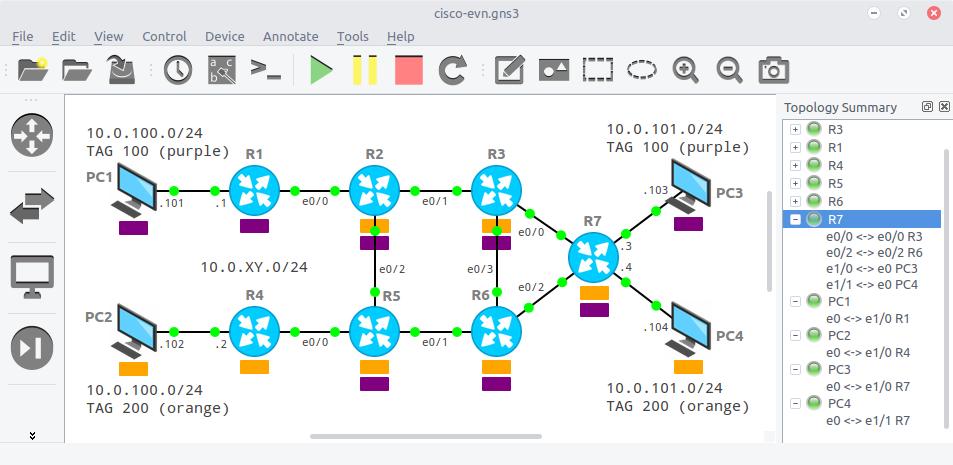This screenshot has width=953, height=465.
Task: Add a note using the annotate icon
Action: [x=509, y=70]
